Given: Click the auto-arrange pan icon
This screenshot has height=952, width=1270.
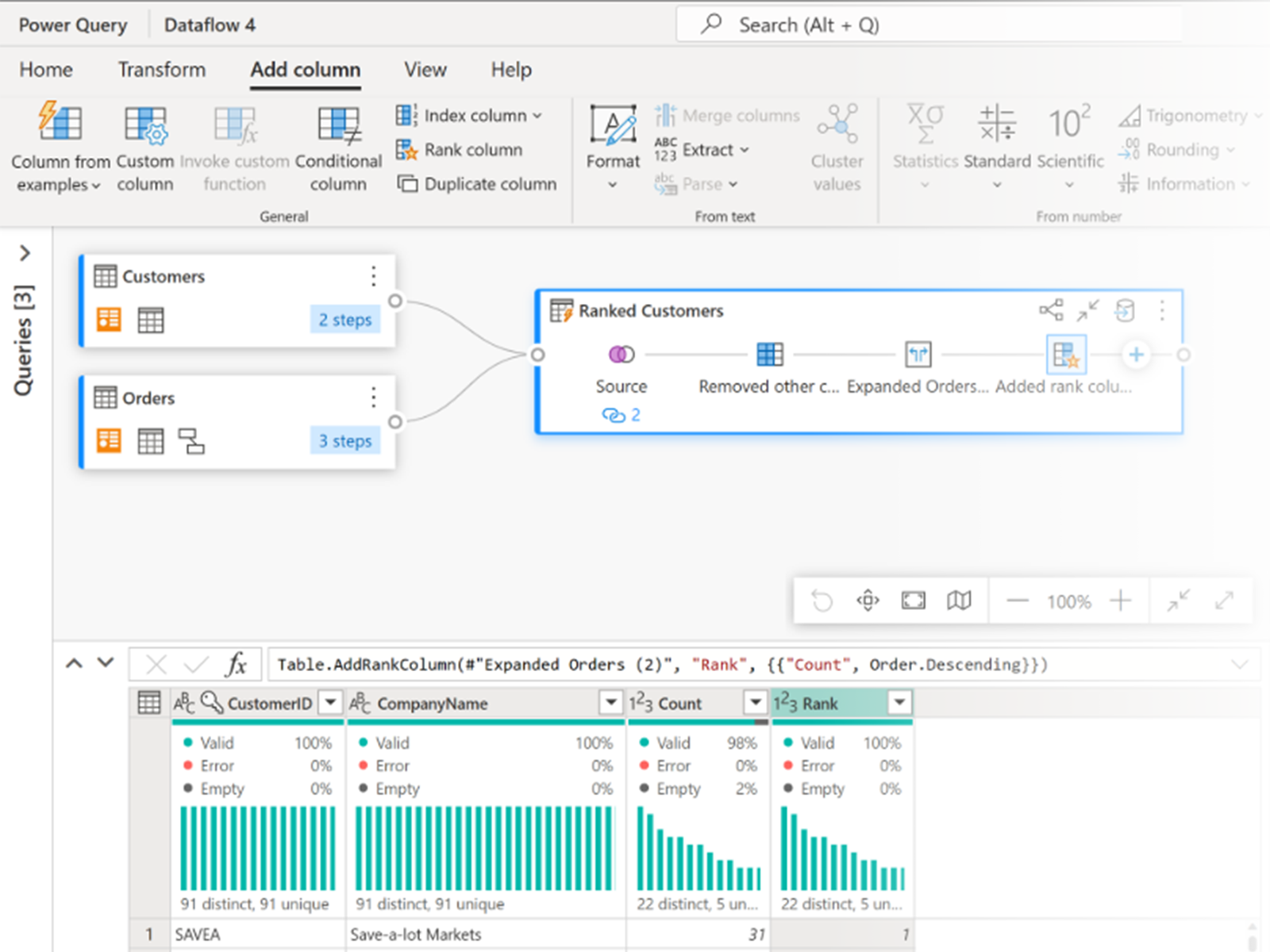Looking at the screenshot, I should click(x=868, y=601).
